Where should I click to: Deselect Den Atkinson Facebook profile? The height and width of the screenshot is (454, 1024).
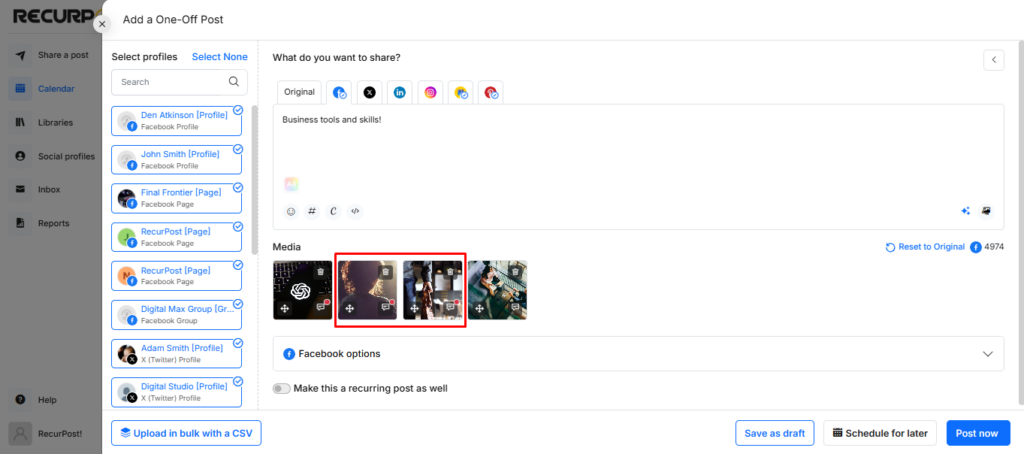coord(176,121)
